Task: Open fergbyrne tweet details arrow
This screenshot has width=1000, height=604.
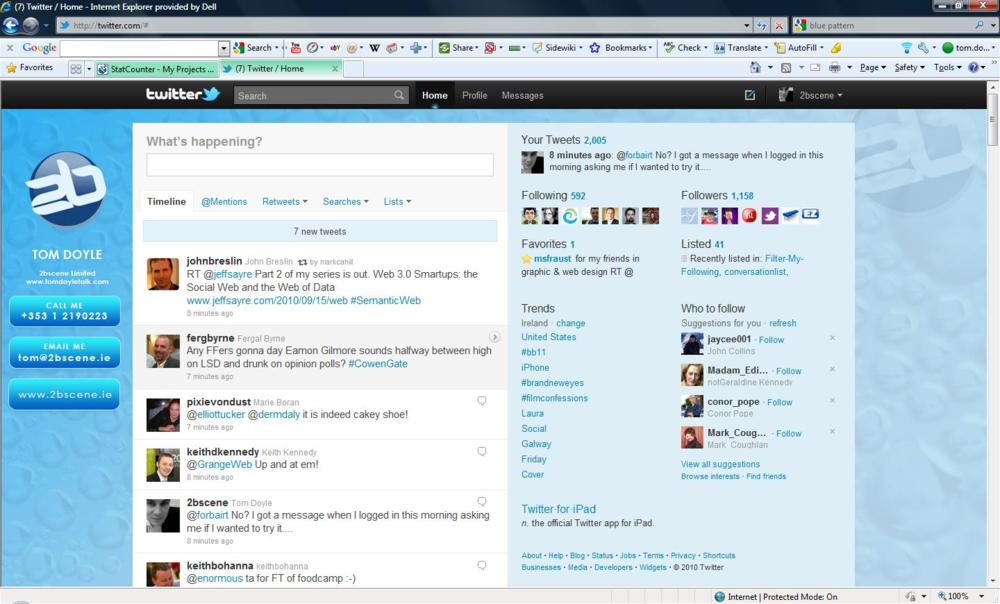Action: [494, 337]
